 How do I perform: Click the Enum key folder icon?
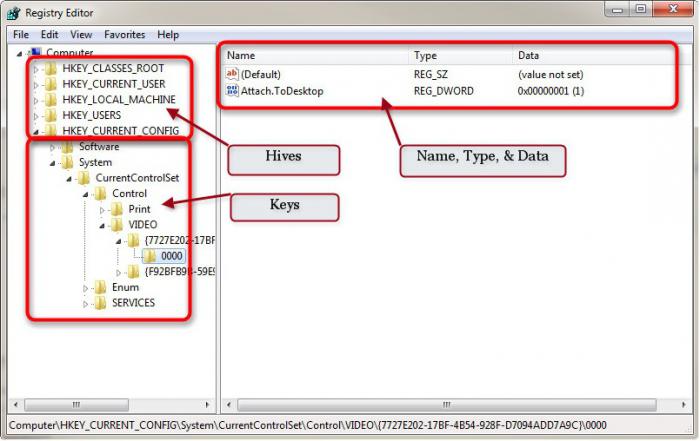click(100, 287)
